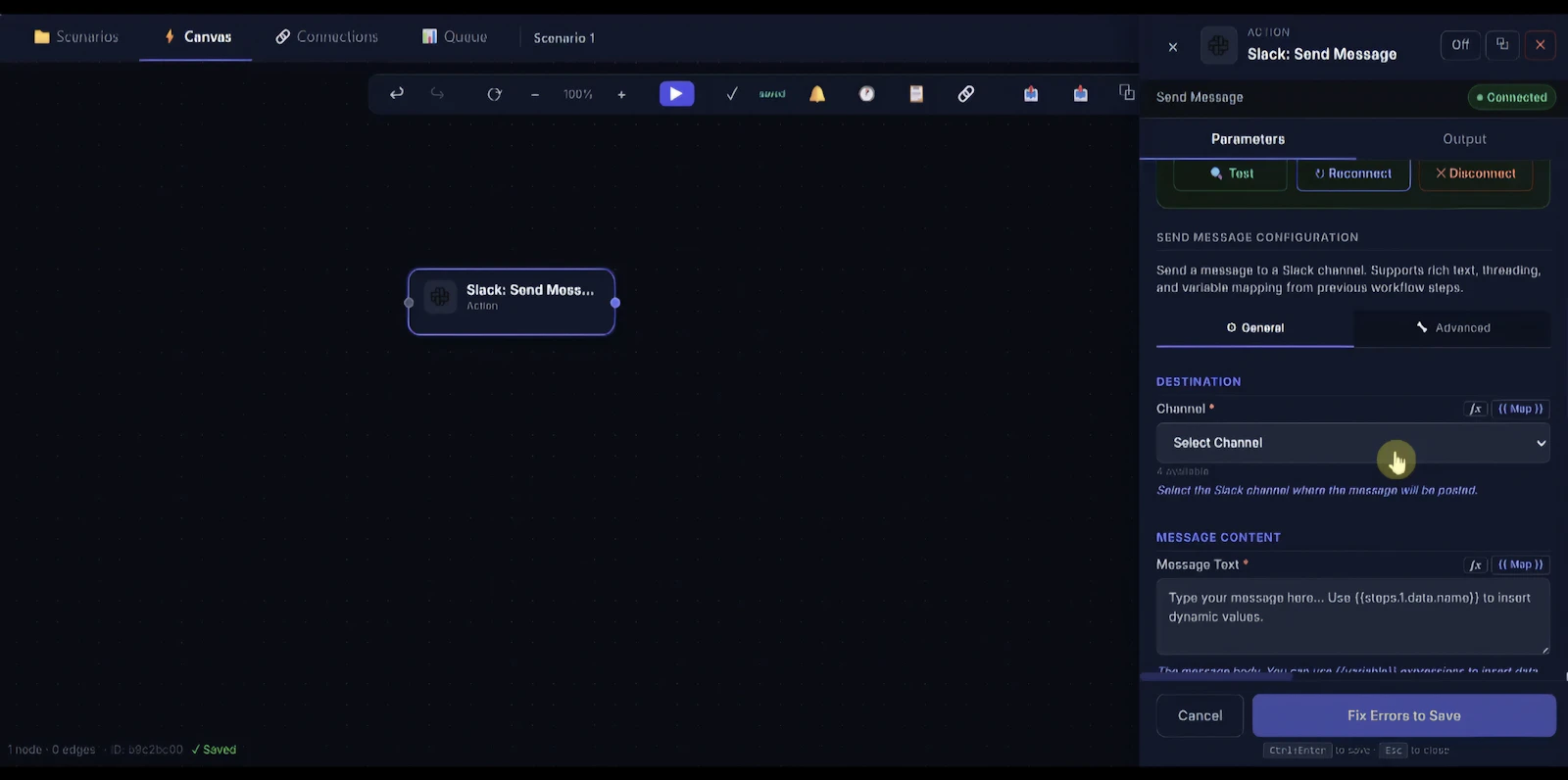The width and height of the screenshot is (1568, 780).
Task: Switch to the Parameters tab
Action: [1248, 139]
